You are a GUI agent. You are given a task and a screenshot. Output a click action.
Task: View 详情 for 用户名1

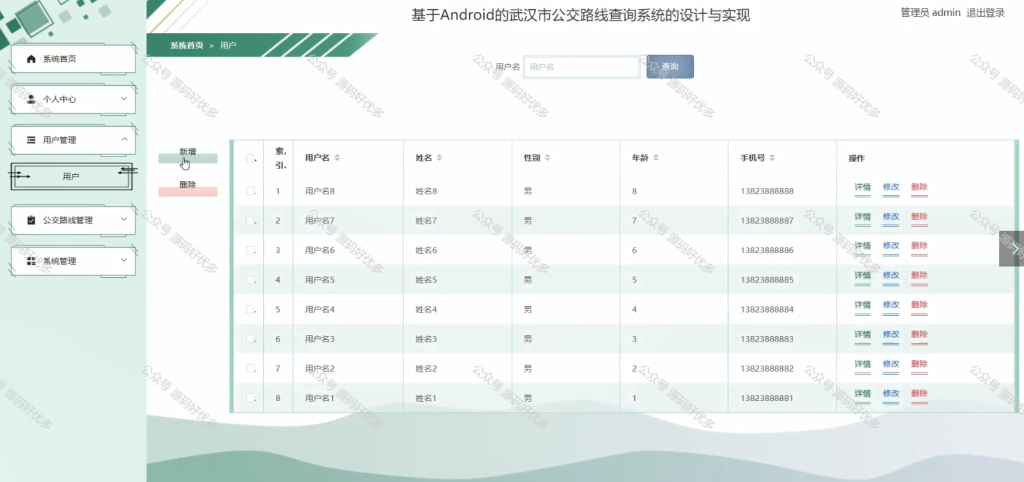(863, 394)
